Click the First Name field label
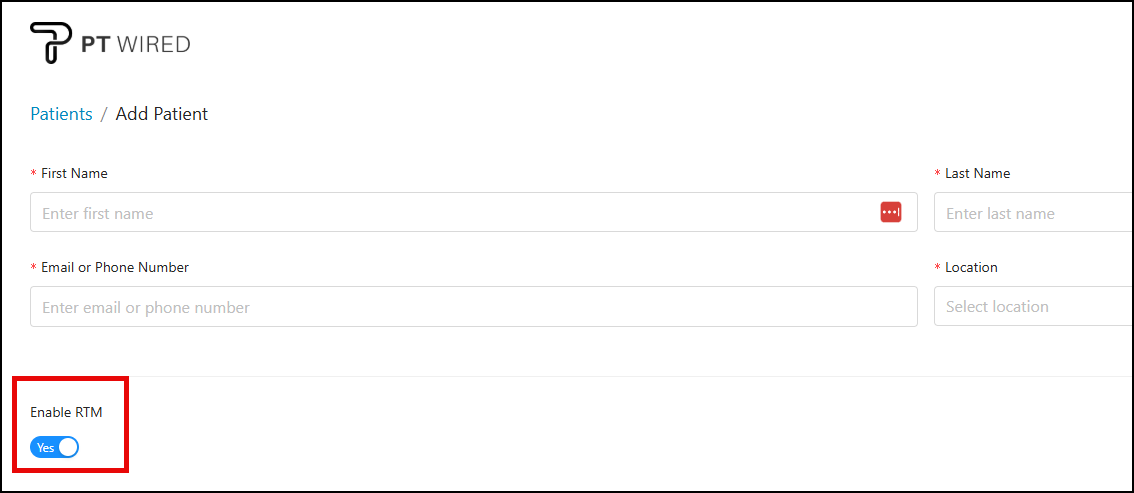The height and width of the screenshot is (493, 1134). pyautogui.click(x=74, y=173)
